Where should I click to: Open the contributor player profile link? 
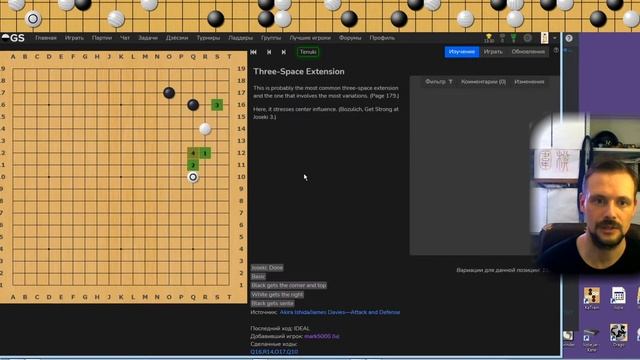tap(322, 336)
